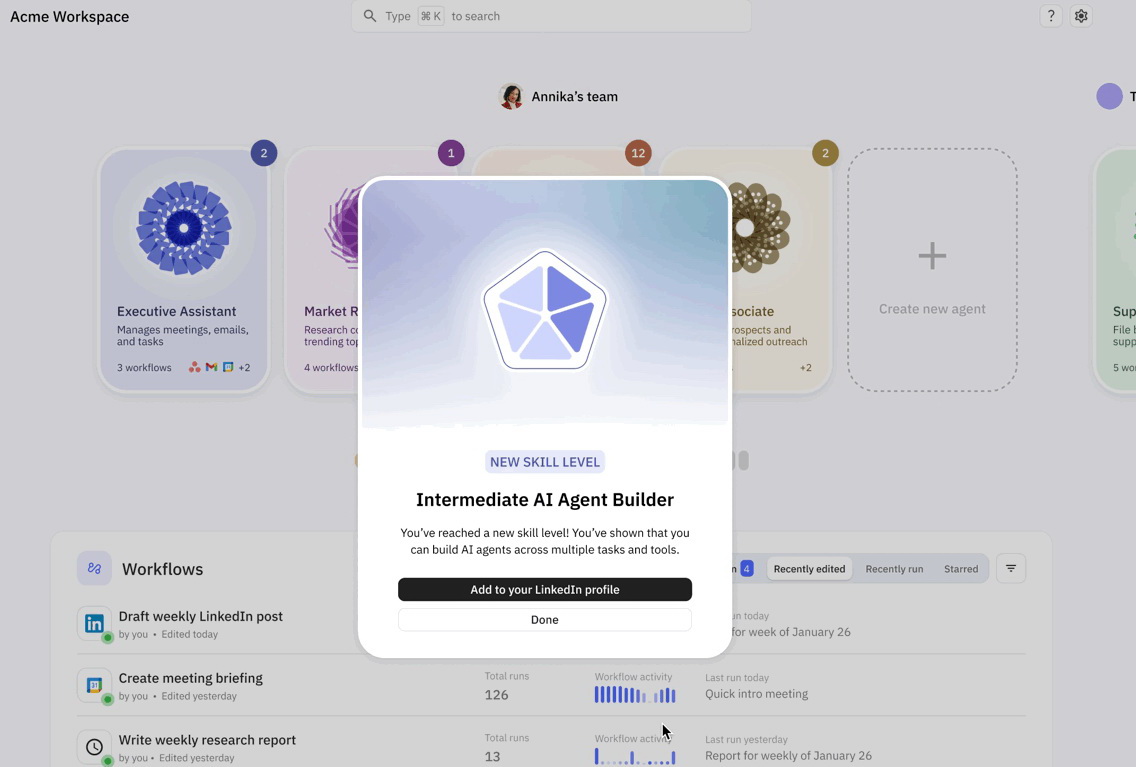Click the pentagon skill badge icon
The width and height of the screenshot is (1136, 767).
[x=545, y=310]
